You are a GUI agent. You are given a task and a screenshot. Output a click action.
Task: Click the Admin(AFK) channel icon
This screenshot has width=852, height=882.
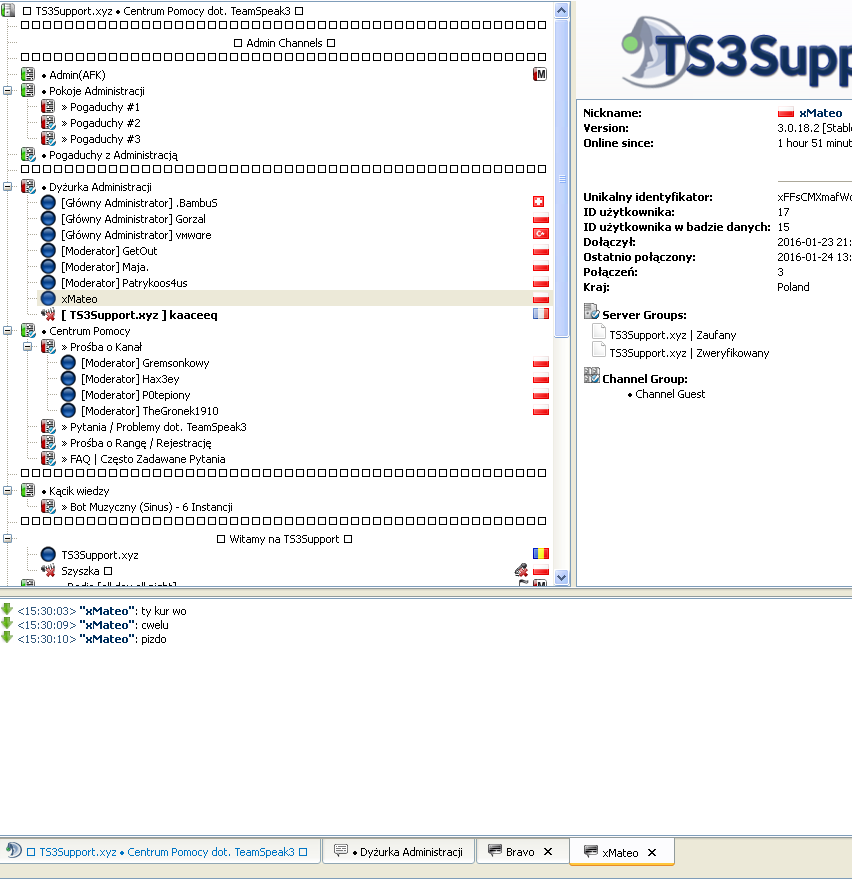[28, 74]
